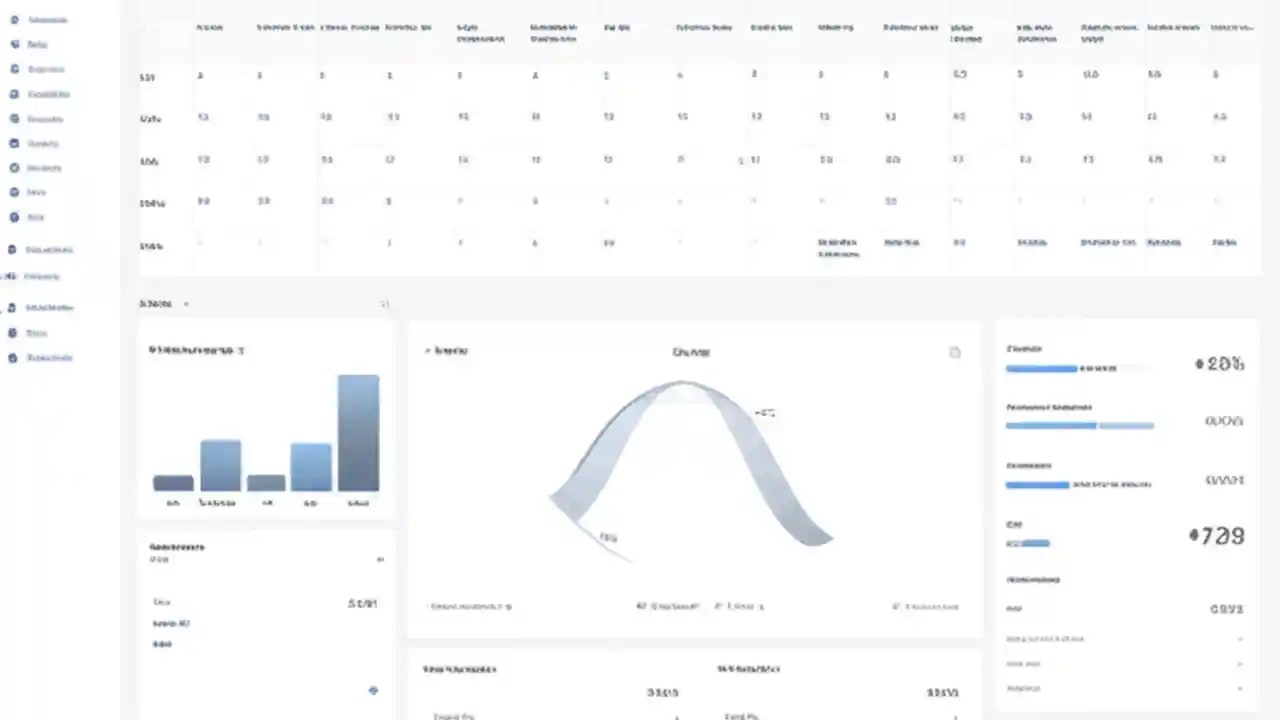Screen dimensions: 1280x720
Task: Open the totals link in the table's bottom row
Action: click(x=152, y=245)
